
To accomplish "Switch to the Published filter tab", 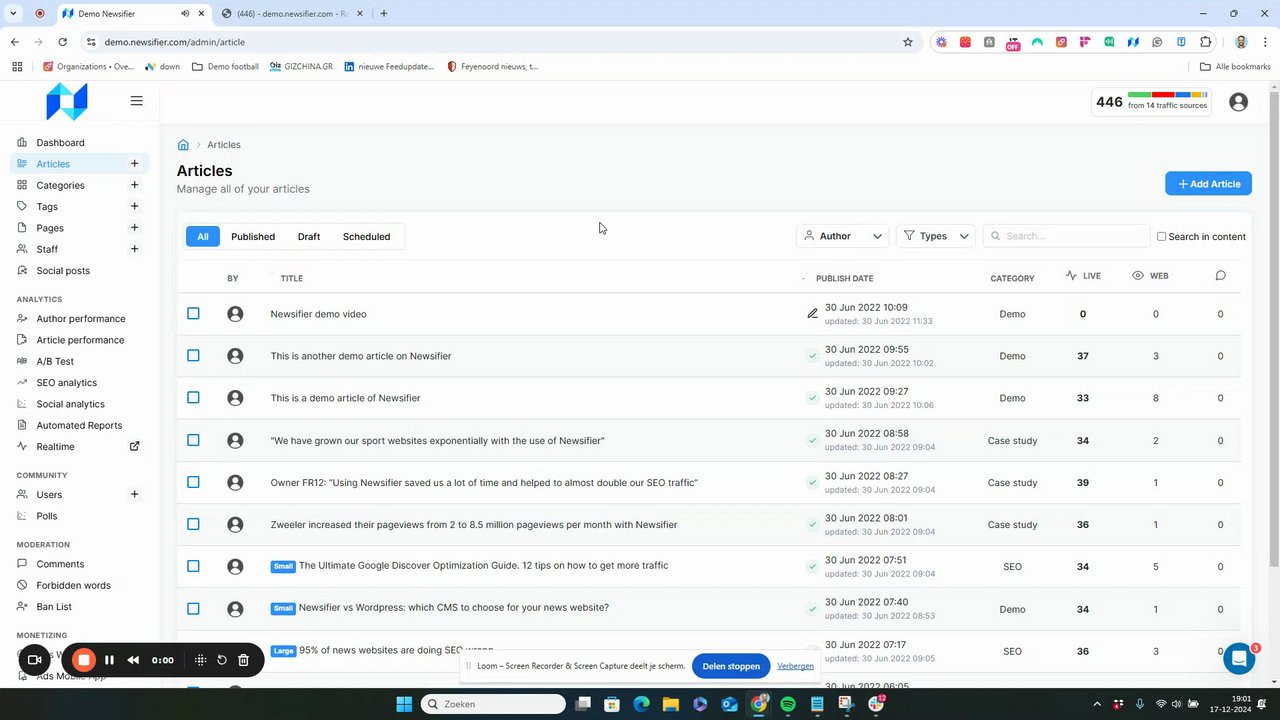I will pos(253,237).
